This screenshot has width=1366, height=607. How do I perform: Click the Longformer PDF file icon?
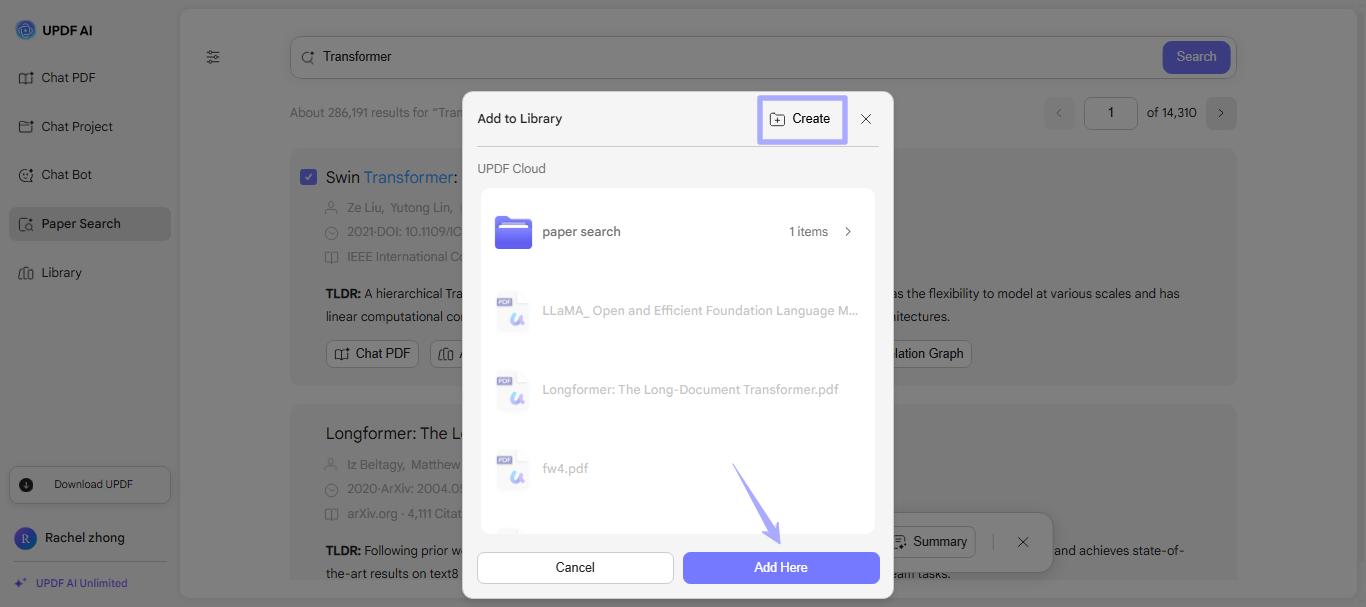pos(513,390)
